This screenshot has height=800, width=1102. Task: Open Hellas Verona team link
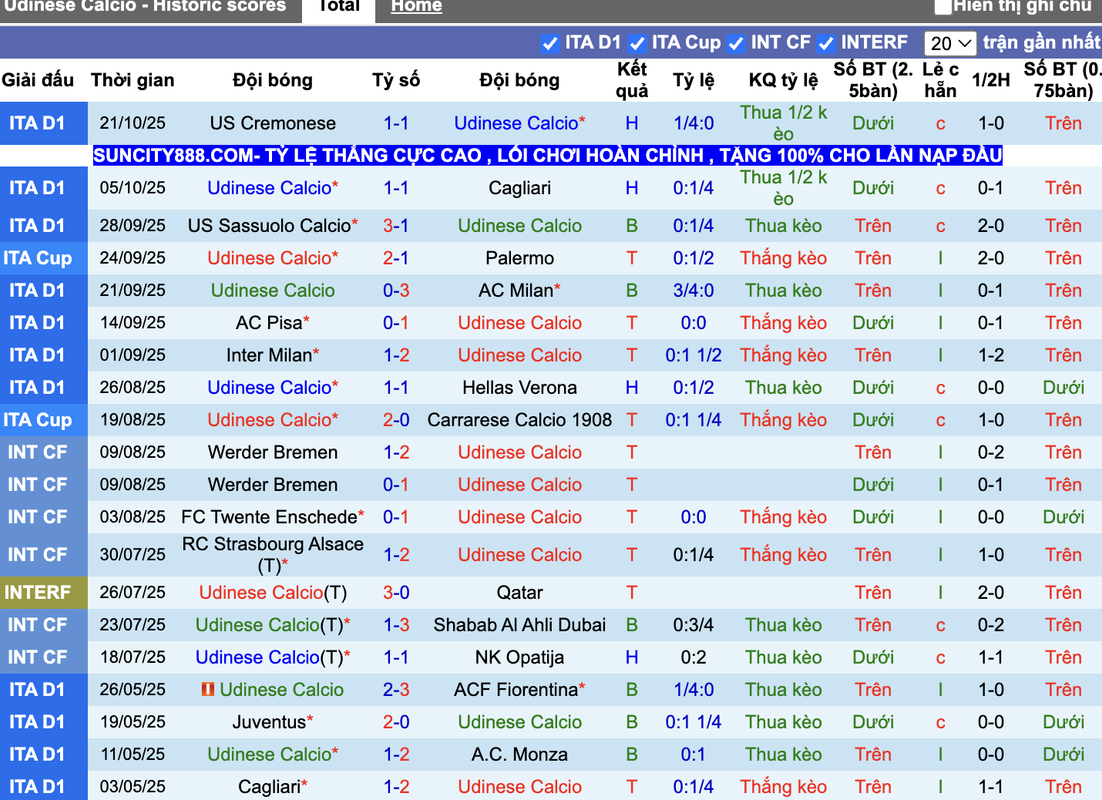(x=519, y=387)
